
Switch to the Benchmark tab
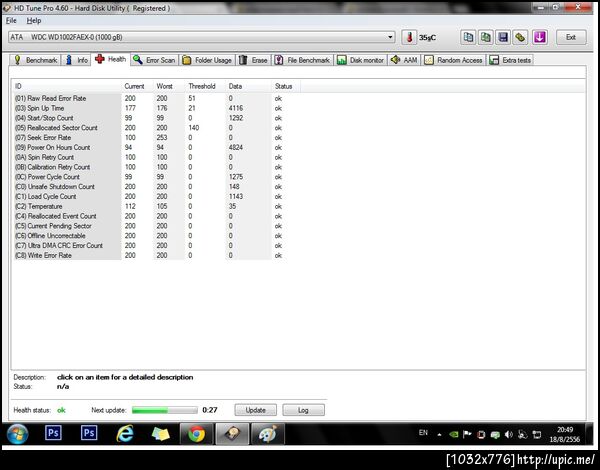tap(35, 60)
